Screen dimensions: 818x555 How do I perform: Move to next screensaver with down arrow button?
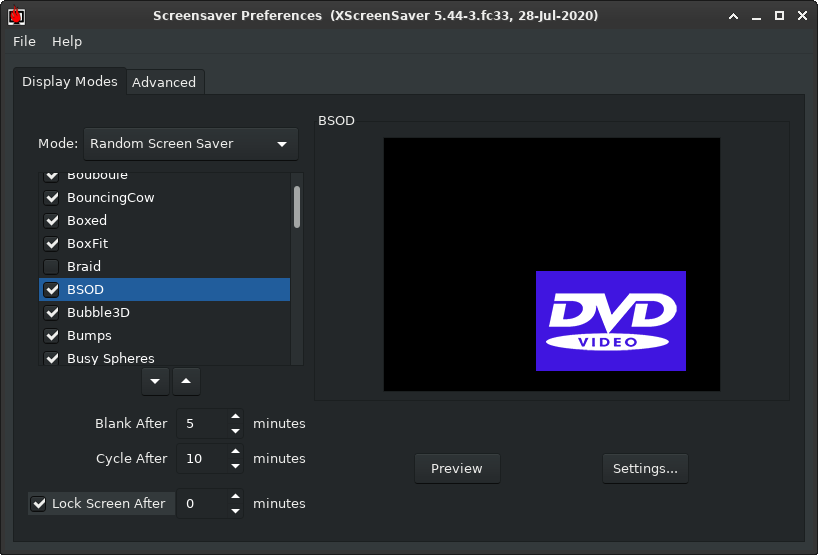tap(155, 381)
